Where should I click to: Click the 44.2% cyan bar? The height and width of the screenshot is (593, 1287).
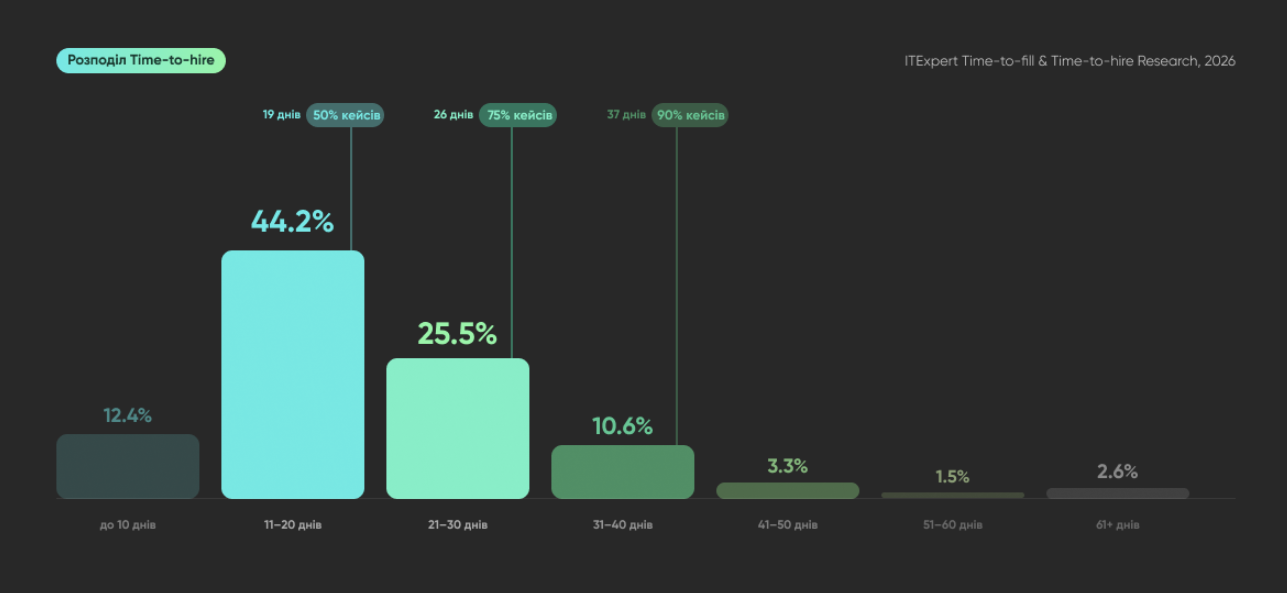(x=292, y=374)
